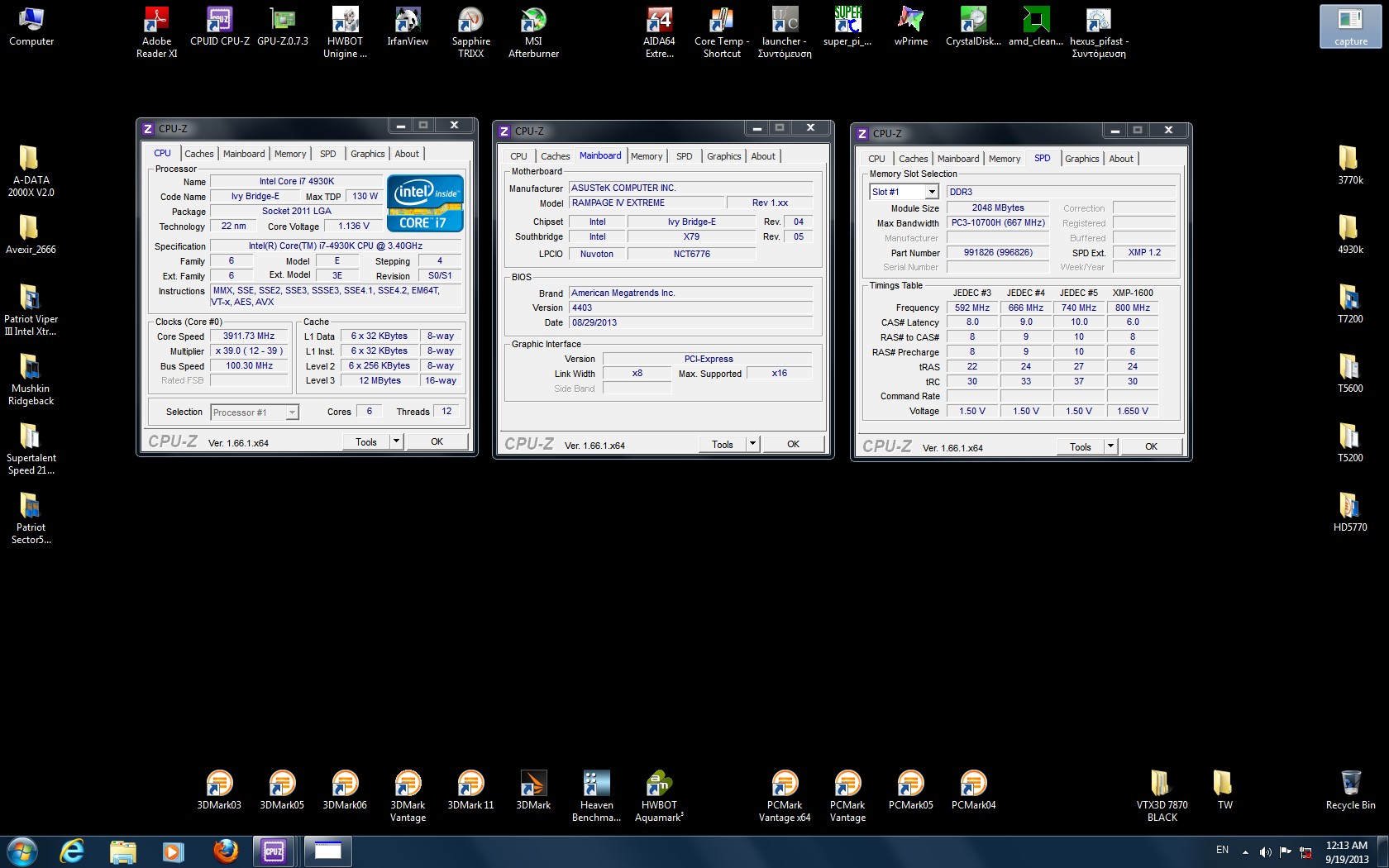Open the amd_clean desktop icon
This screenshot has height=868, width=1389.
pyautogui.click(x=1036, y=26)
